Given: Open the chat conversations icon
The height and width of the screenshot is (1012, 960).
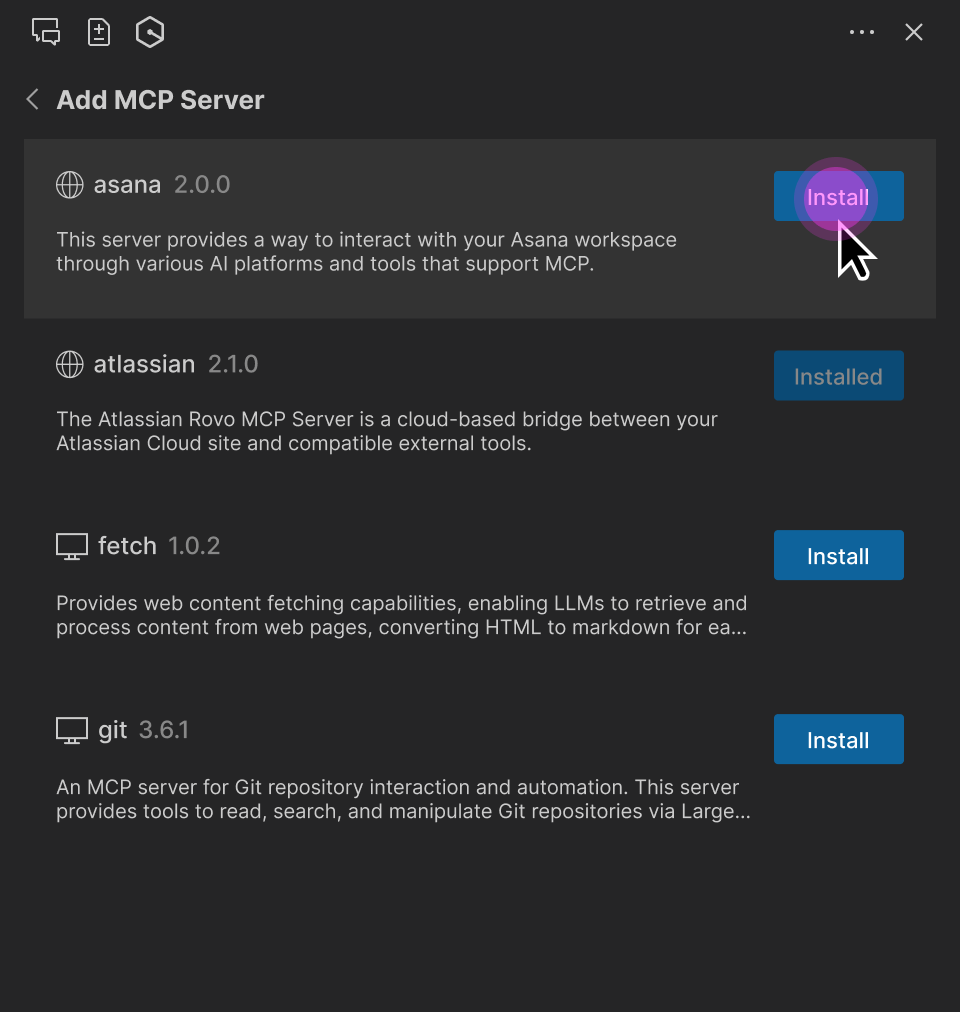Looking at the screenshot, I should pyautogui.click(x=45, y=31).
